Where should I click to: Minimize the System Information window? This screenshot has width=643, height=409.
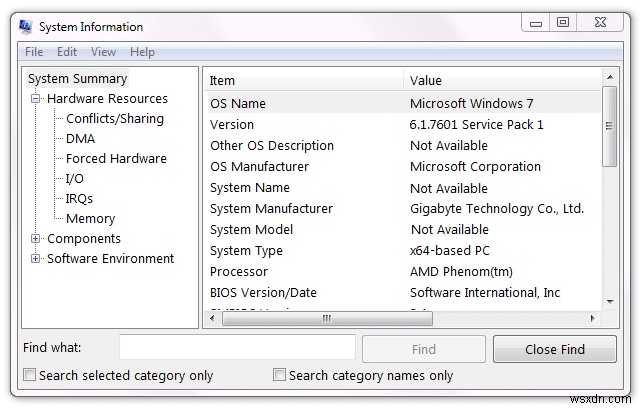(536, 23)
